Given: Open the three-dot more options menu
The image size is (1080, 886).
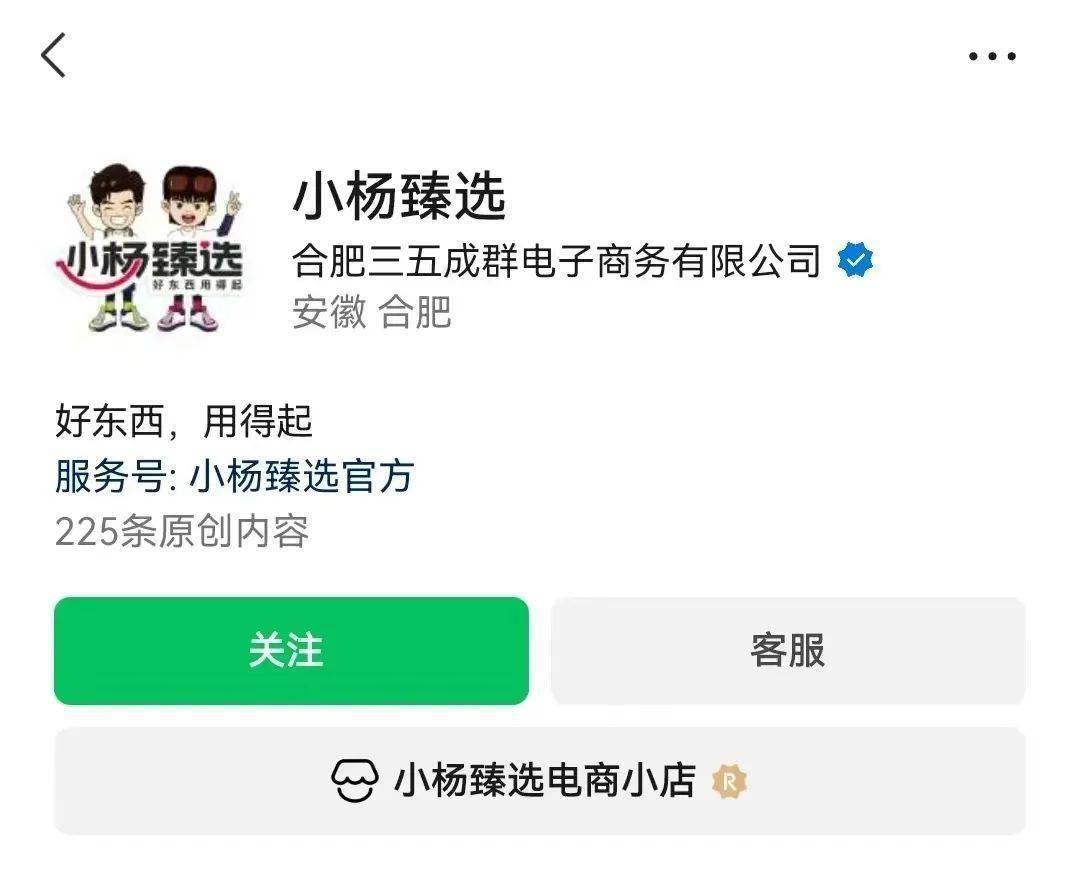Looking at the screenshot, I should [x=992, y=56].
